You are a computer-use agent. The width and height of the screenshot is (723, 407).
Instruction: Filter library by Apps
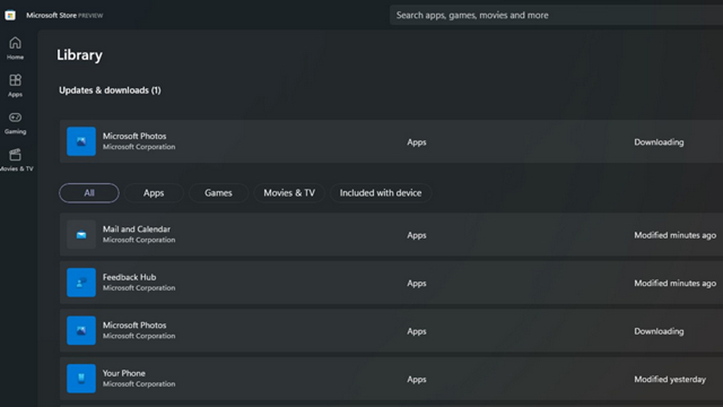coord(153,193)
